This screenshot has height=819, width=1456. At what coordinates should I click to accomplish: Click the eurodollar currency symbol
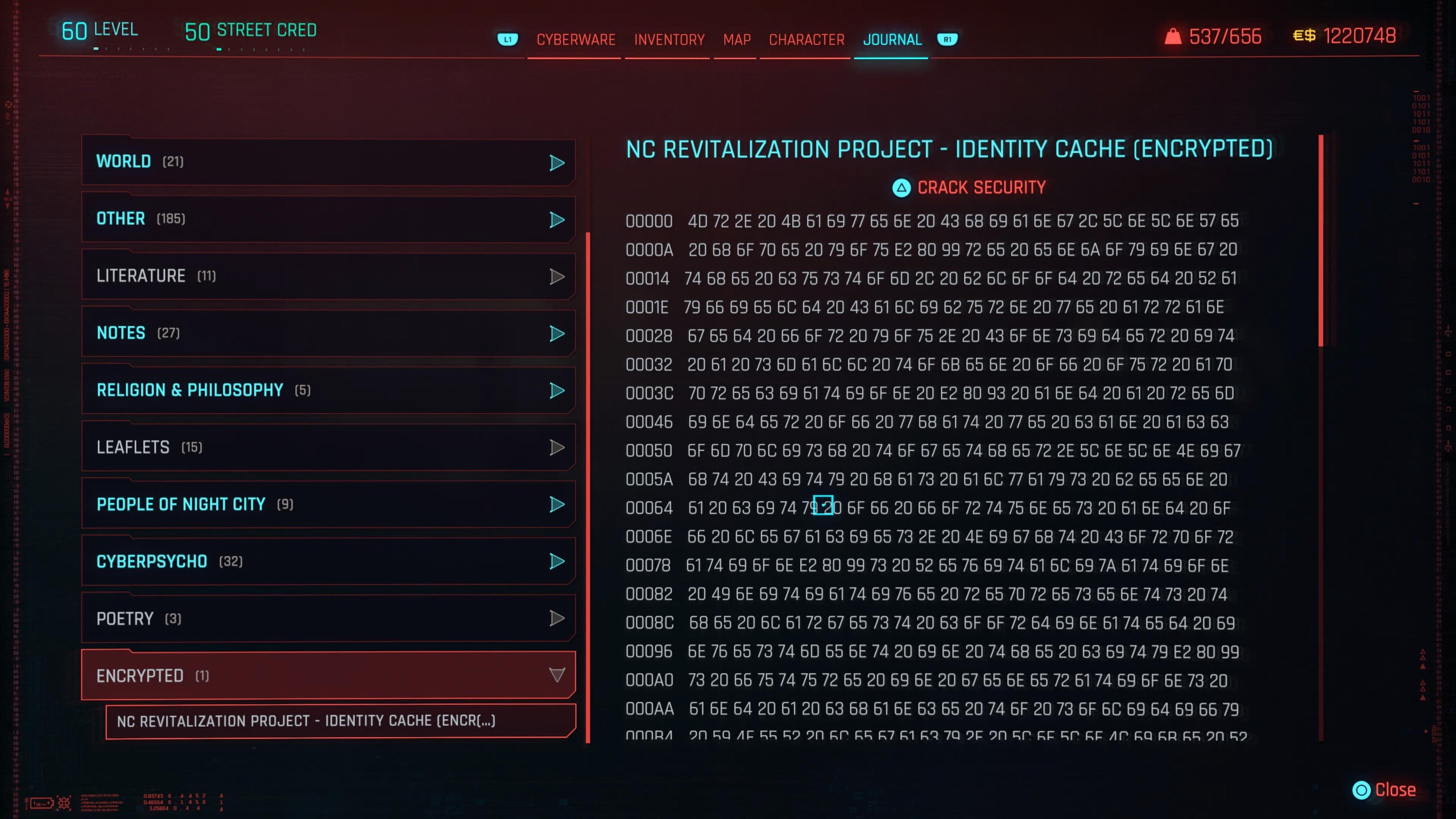point(1304,36)
